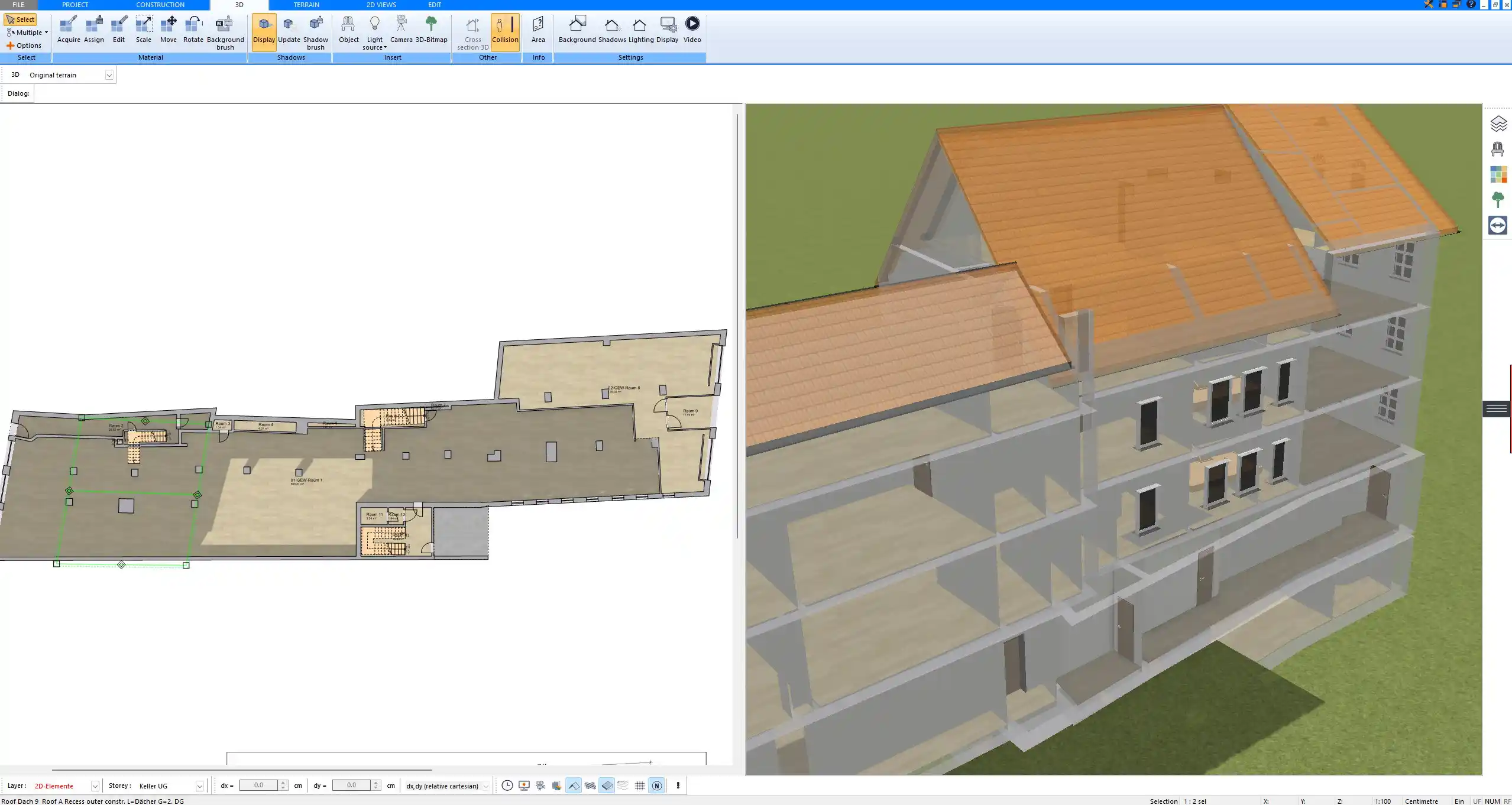Open the plants catalog tree icon in sidebar

1498,200
